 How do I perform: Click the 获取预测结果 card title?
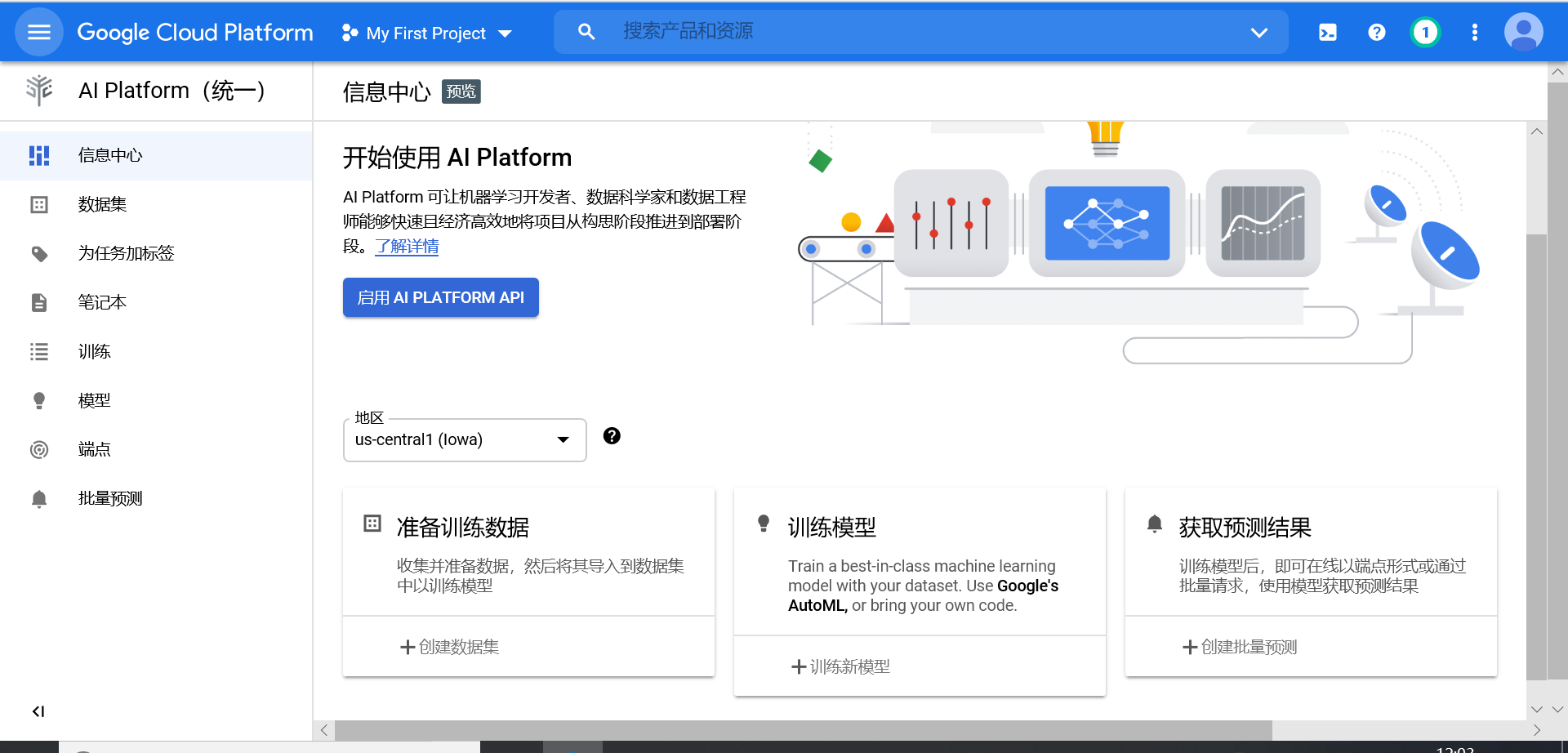[x=1245, y=528]
